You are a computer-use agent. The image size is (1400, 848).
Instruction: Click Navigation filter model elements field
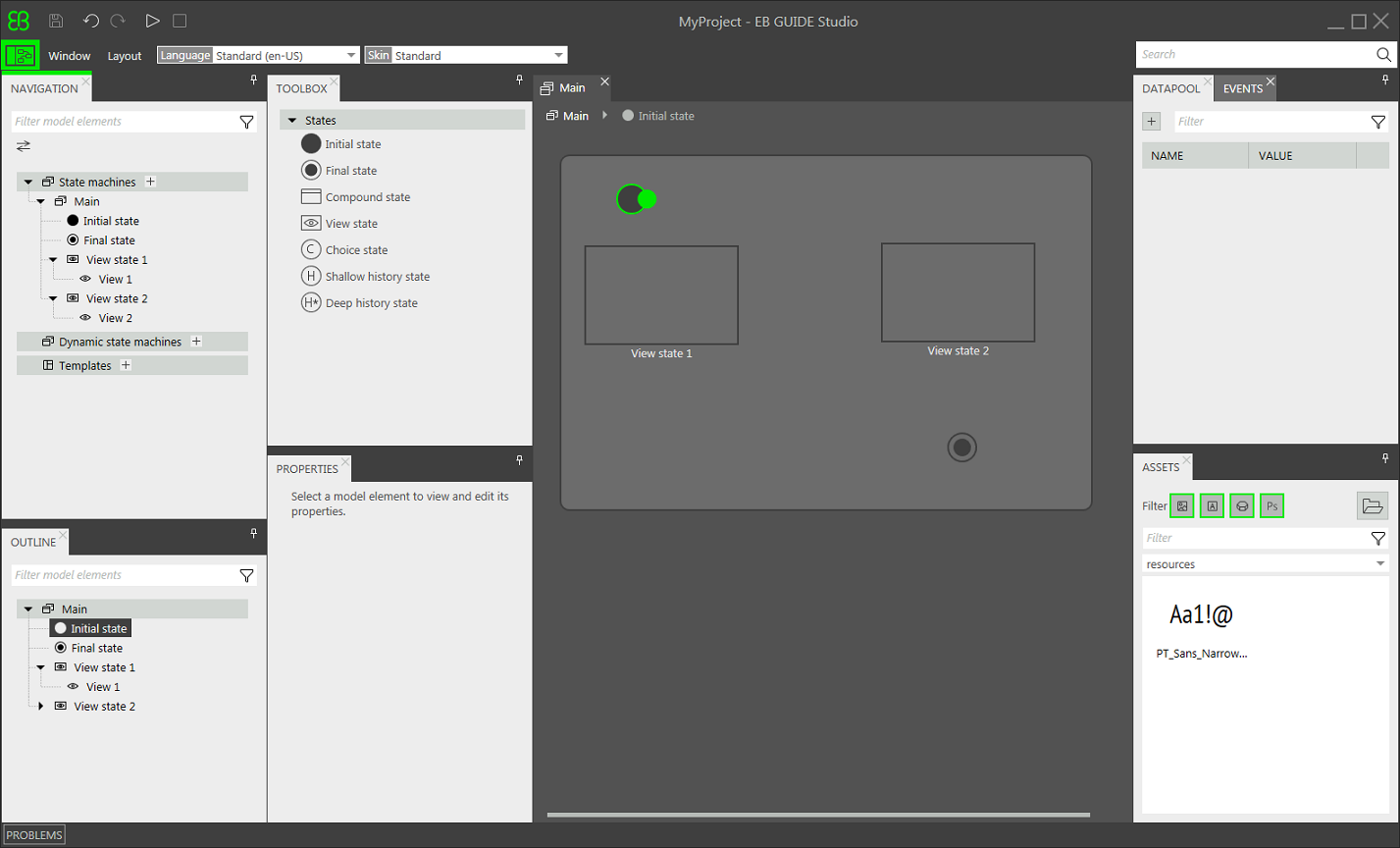point(124,122)
